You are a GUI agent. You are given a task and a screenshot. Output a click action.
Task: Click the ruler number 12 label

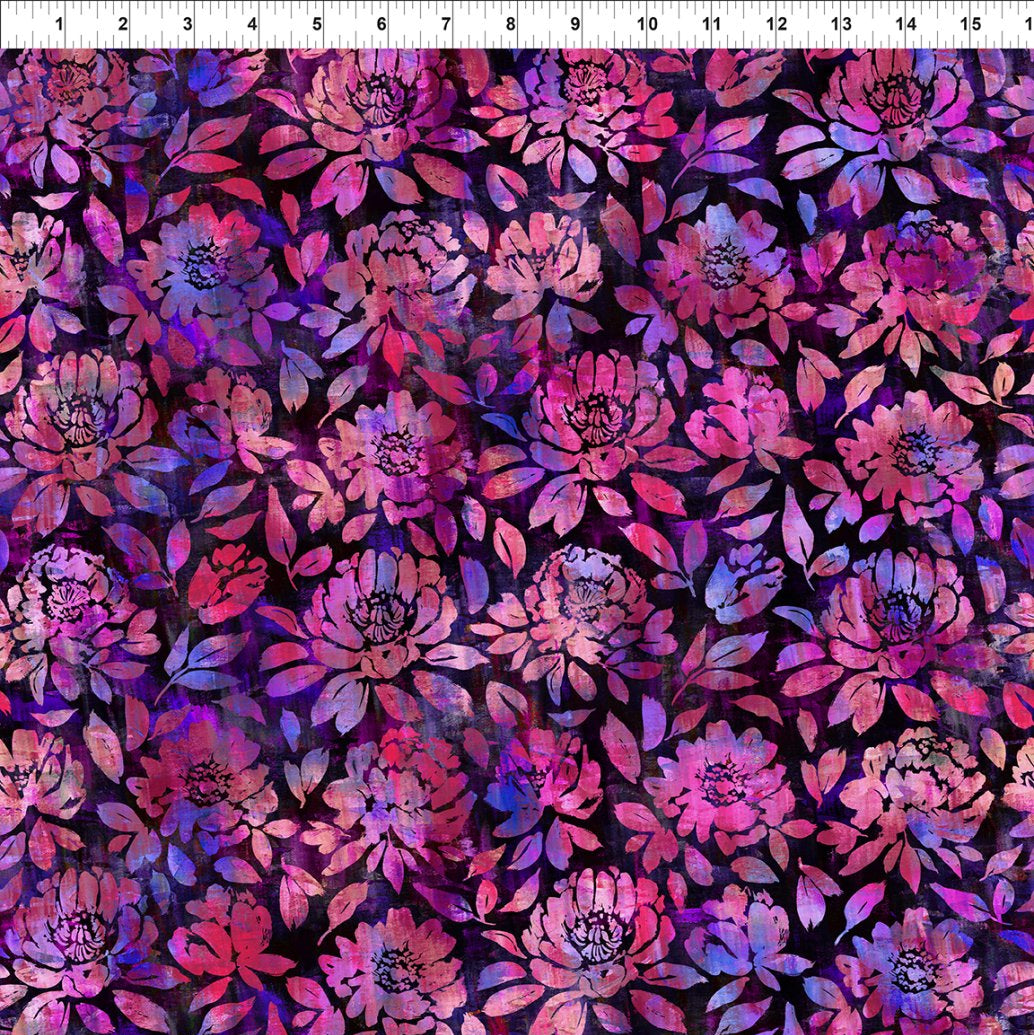[x=777, y=24]
